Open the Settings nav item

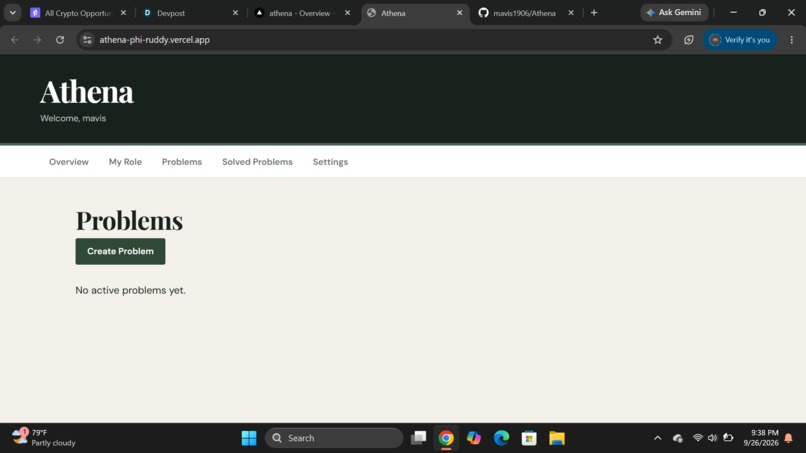click(x=331, y=162)
